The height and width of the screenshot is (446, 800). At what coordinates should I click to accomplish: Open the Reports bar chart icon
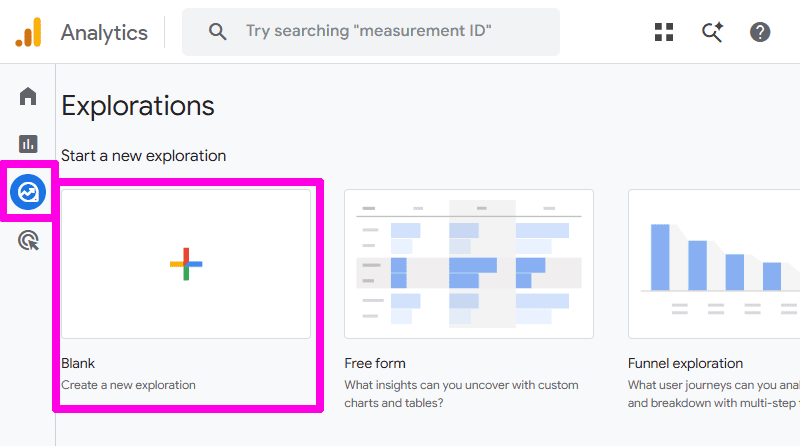point(28,144)
